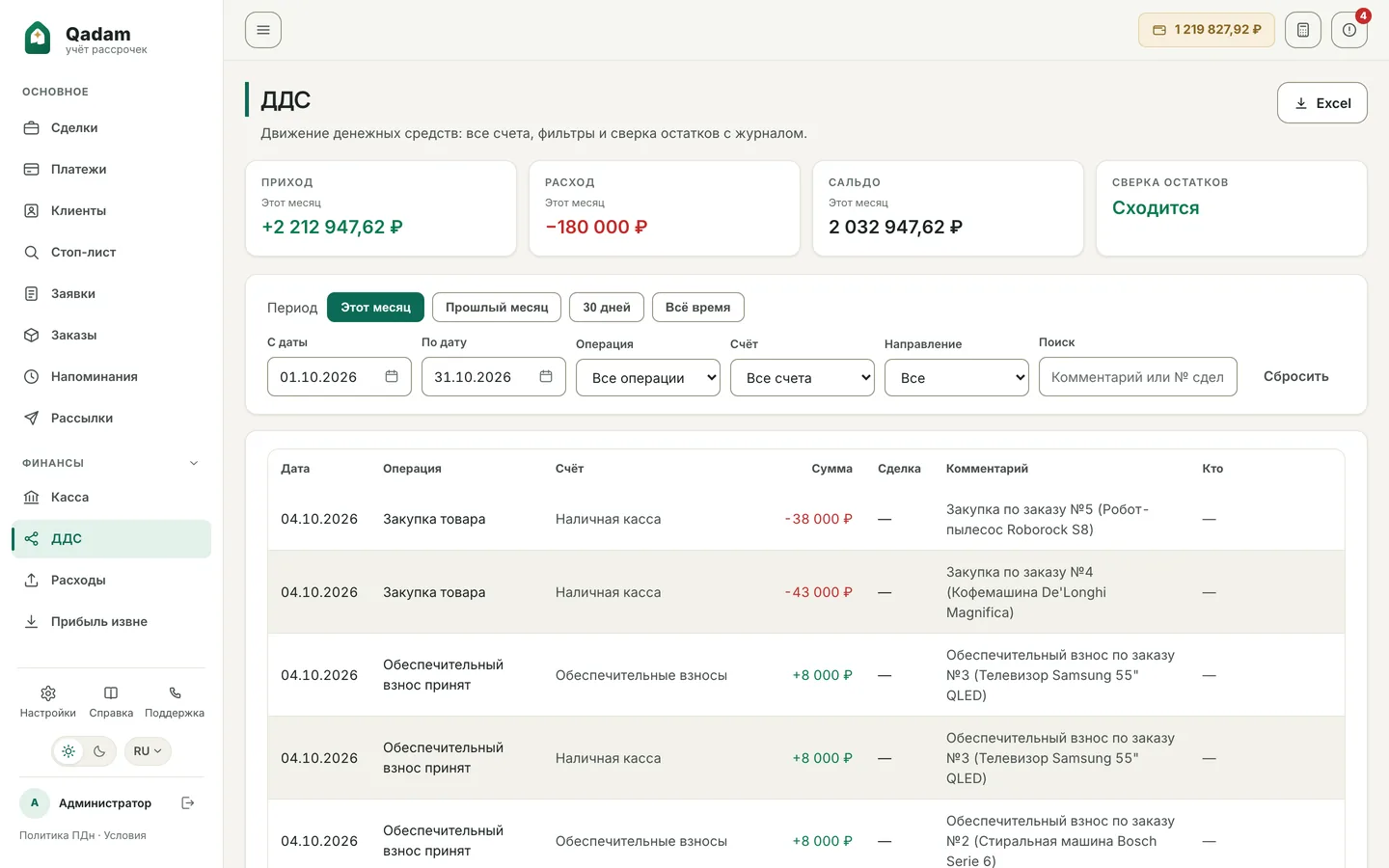The height and width of the screenshot is (868, 1389).
Task: Click the Расходы upload icon
Action: click(32, 581)
